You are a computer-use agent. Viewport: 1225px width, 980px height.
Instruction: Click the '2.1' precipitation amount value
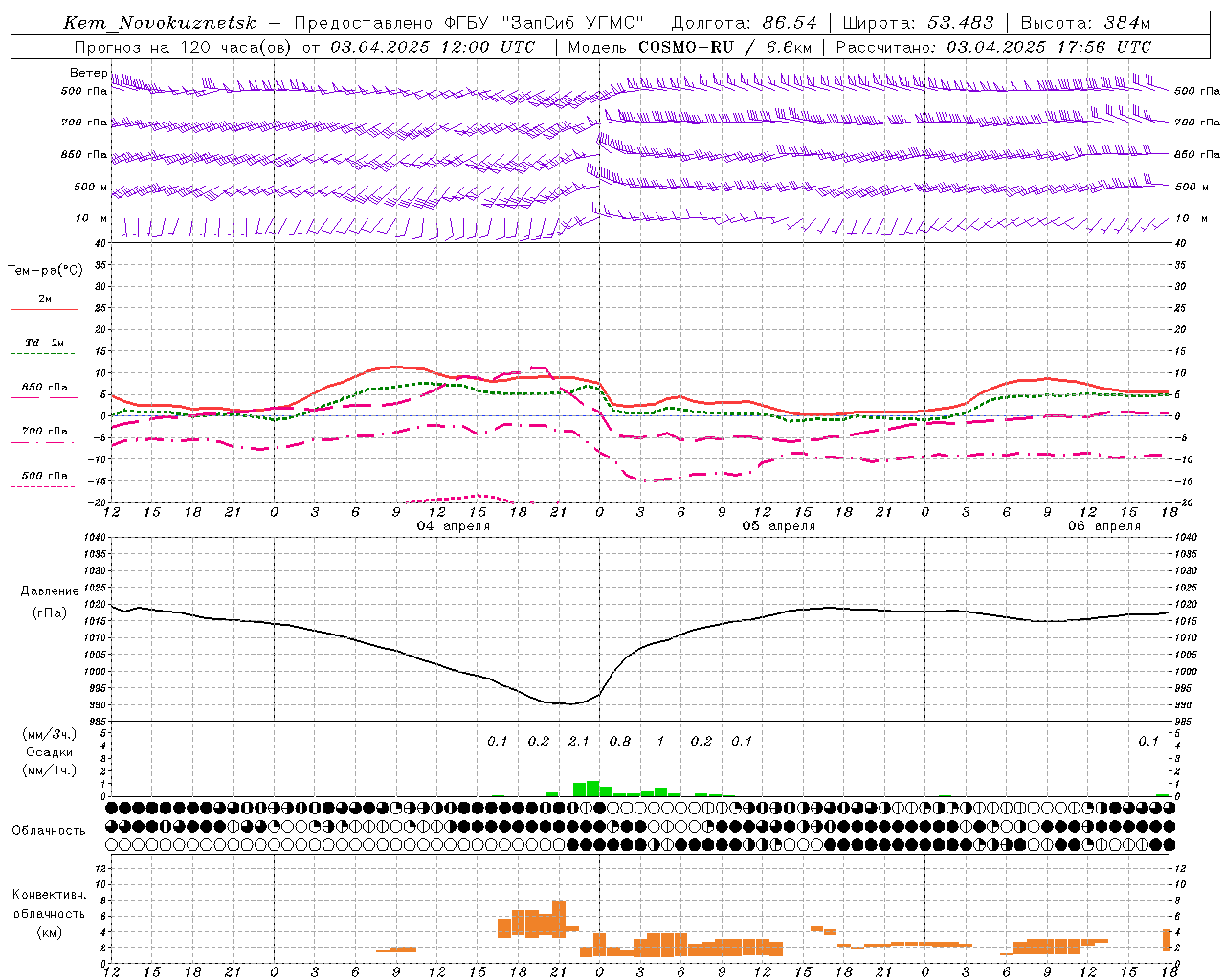coord(579,741)
